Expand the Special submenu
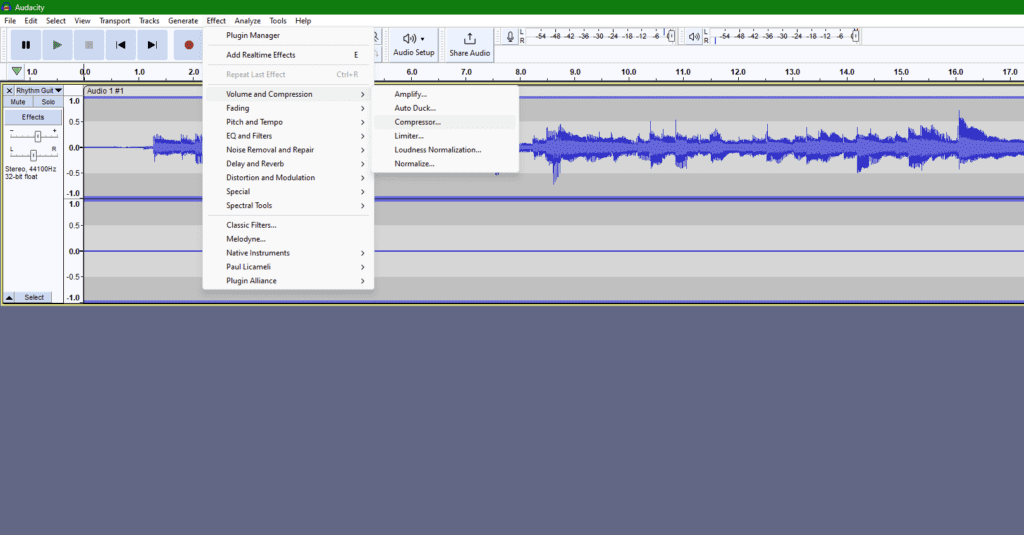 coord(288,191)
